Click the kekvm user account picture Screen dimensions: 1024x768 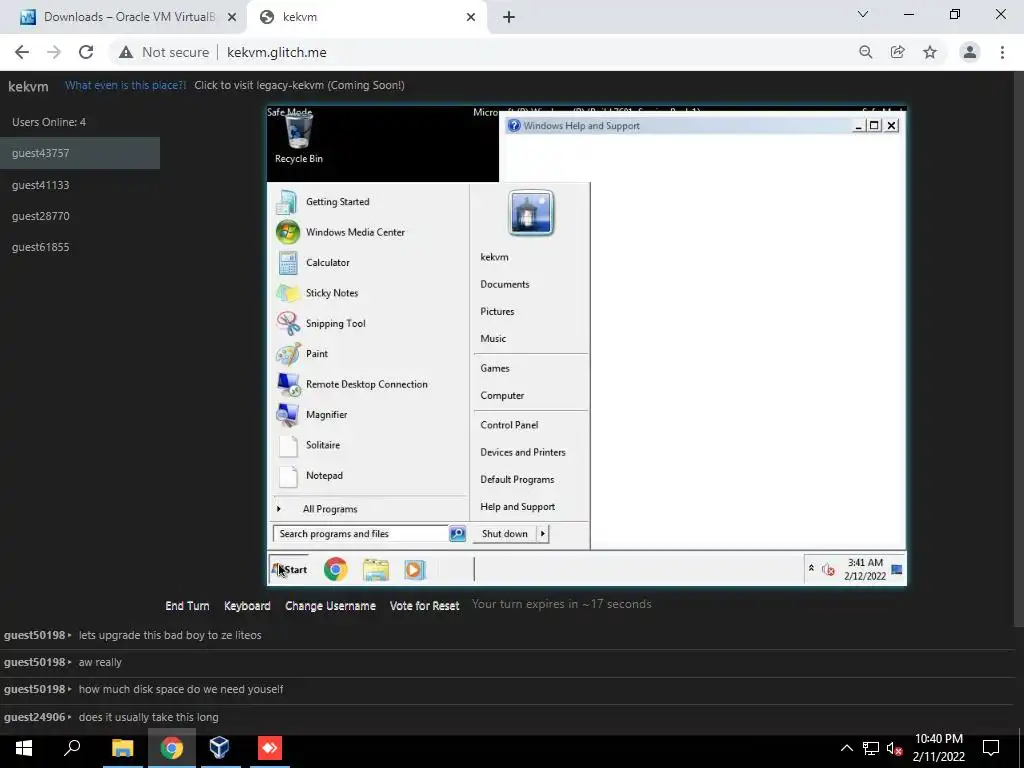(x=530, y=213)
